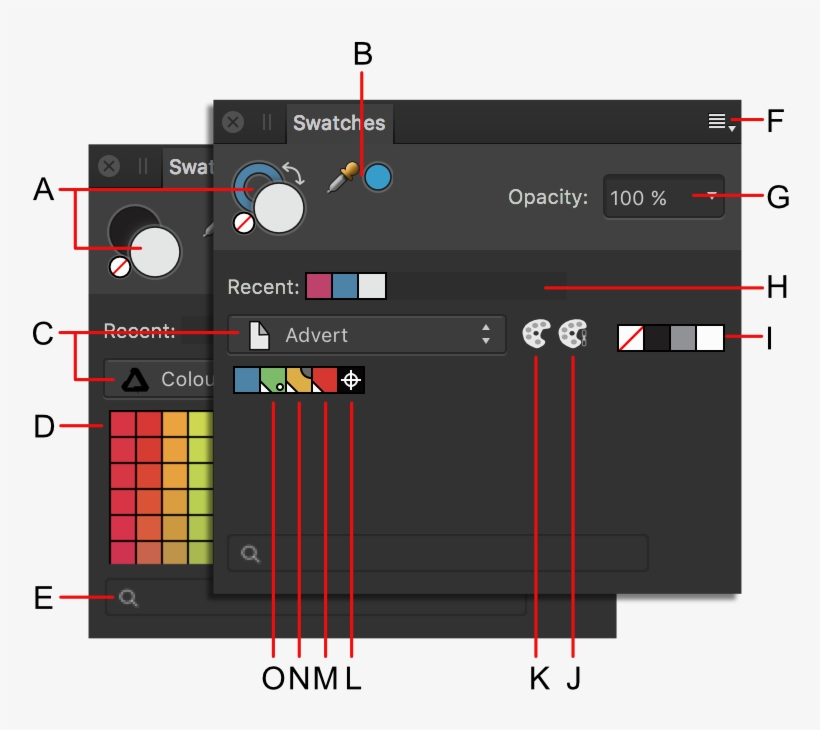This screenshot has width=820, height=730.
Task: Expand the Opacity percentage dropdown arrow
Action: [712, 197]
